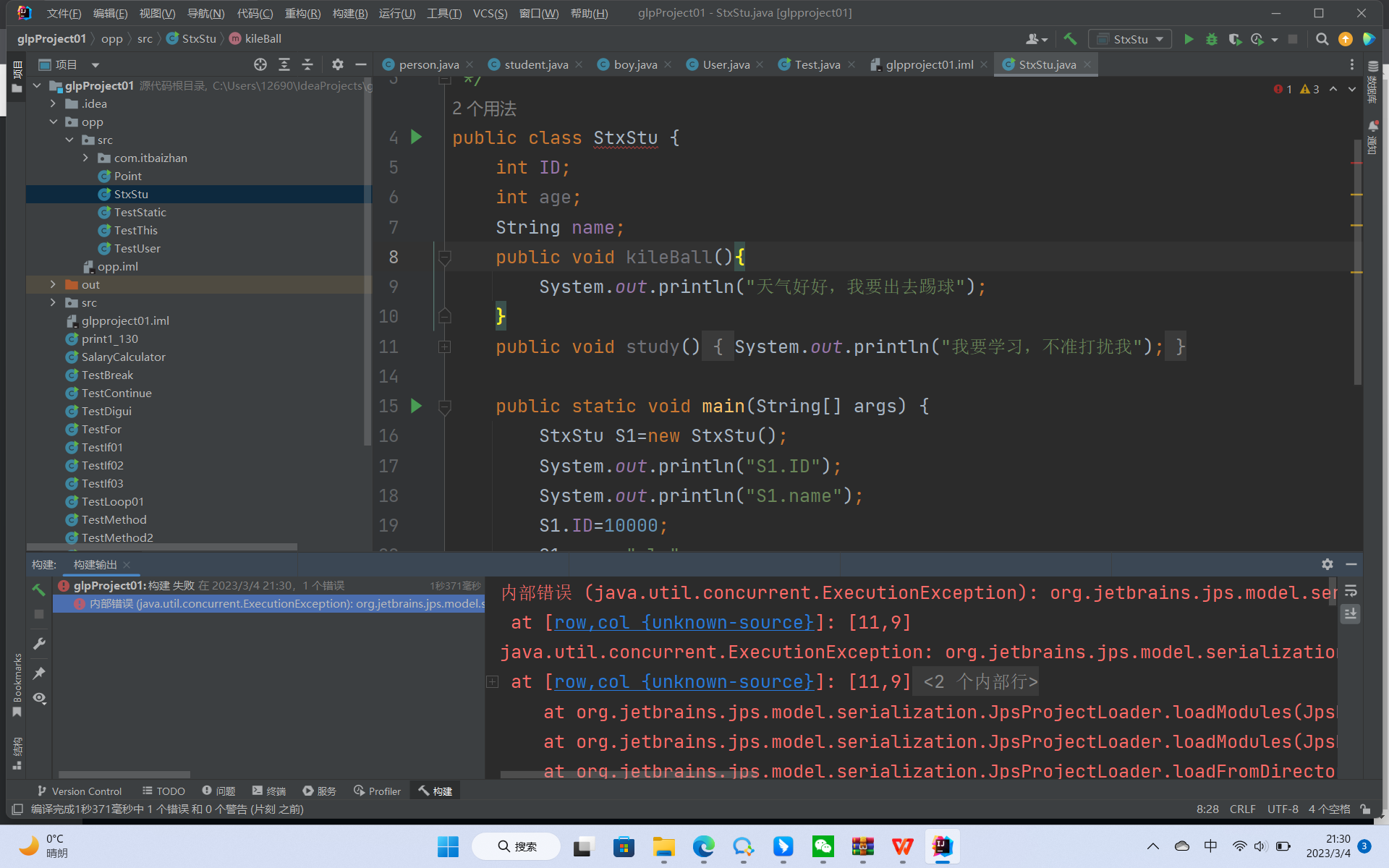This screenshot has height=868, width=1389.
Task: Click the error and warning count indicator
Action: (x=1296, y=89)
